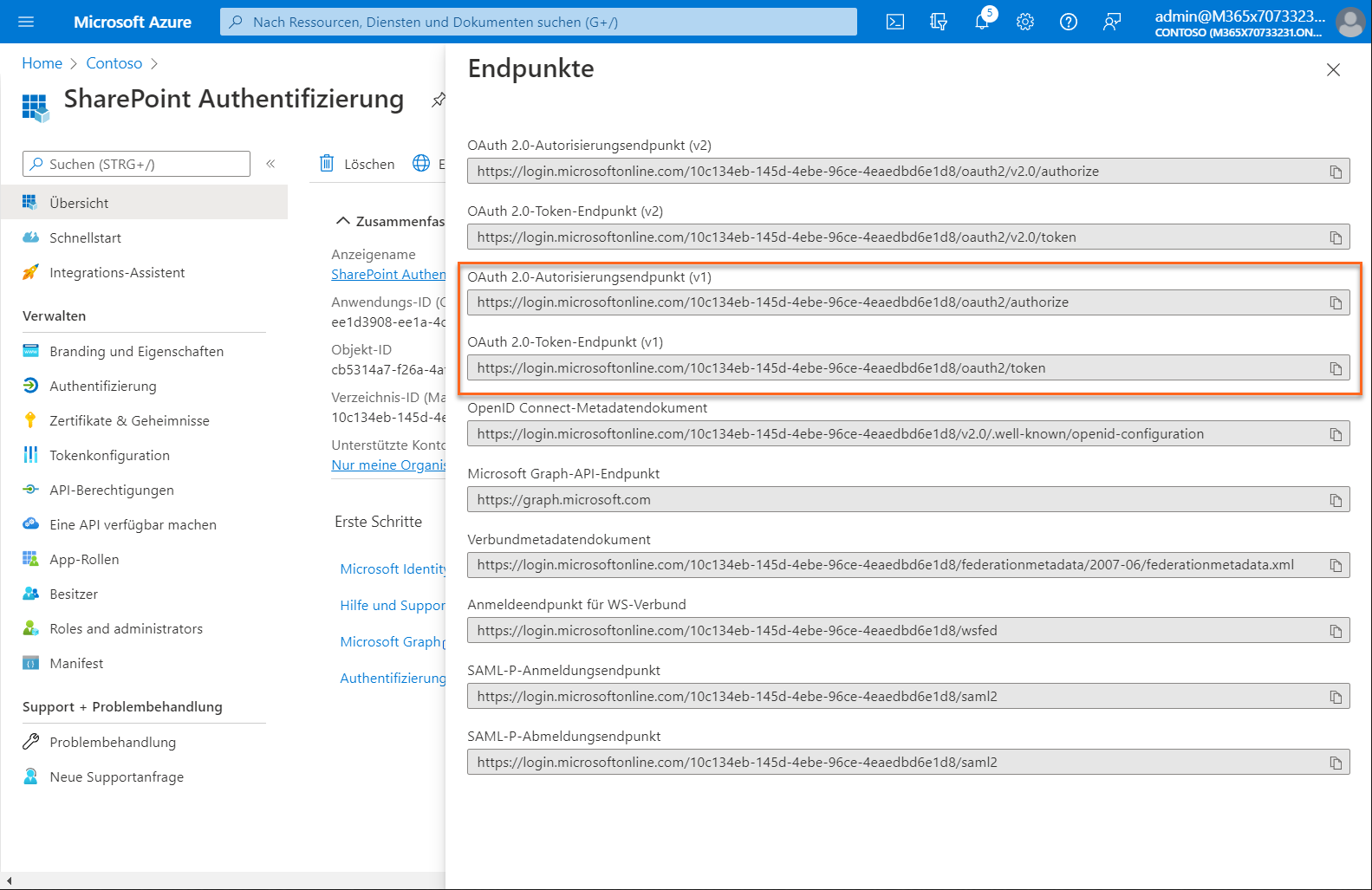Click the sidebar search box Suchen (STRG+/)
The width and height of the screenshot is (1372, 890).
[136, 164]
